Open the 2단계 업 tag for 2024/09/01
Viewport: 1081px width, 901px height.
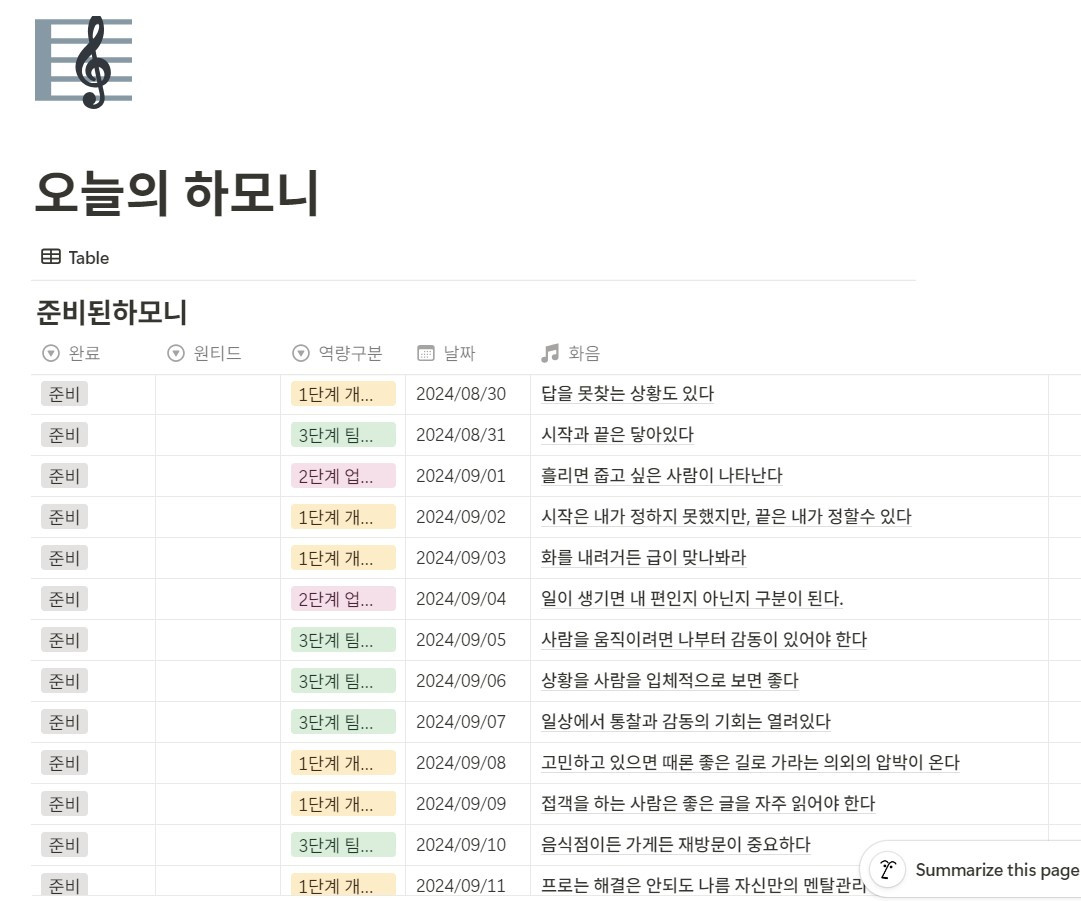[x=343, y=476]
